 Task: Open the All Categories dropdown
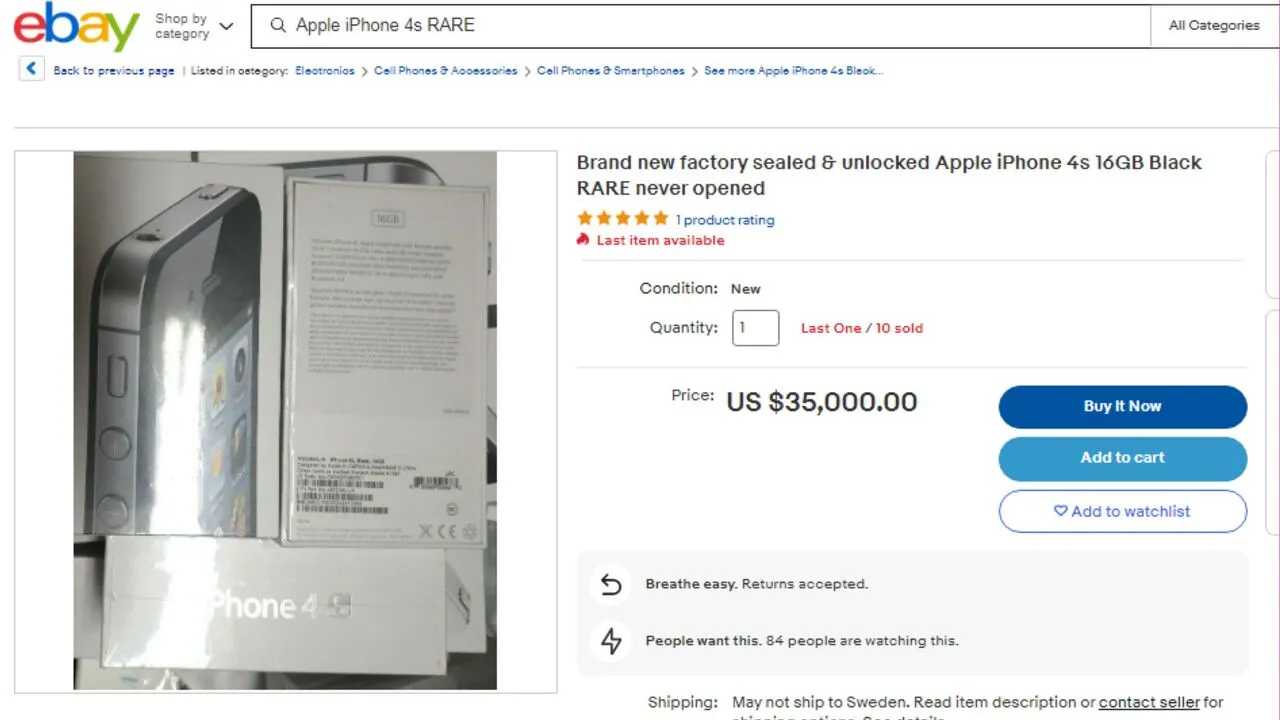point(1214,26)
